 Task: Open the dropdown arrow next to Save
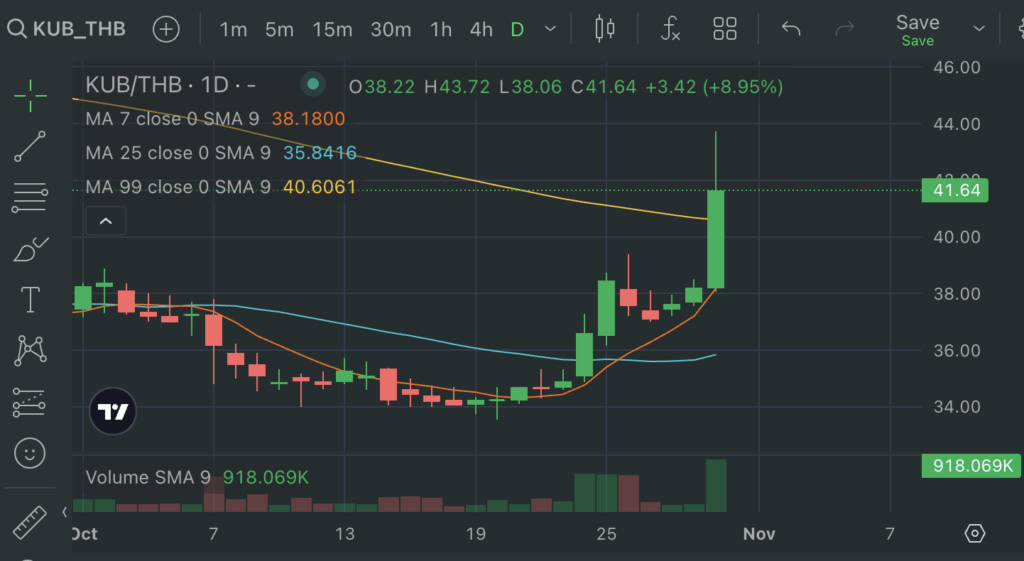pyautogui.click(x=979, y=29)
